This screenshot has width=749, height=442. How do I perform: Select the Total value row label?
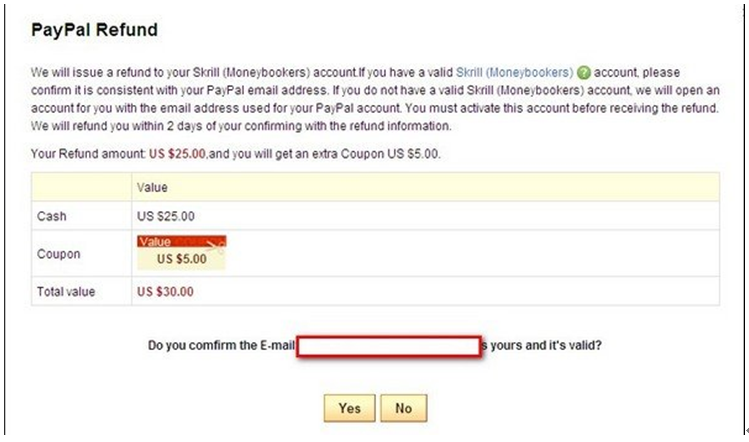(x=66, y=291)
